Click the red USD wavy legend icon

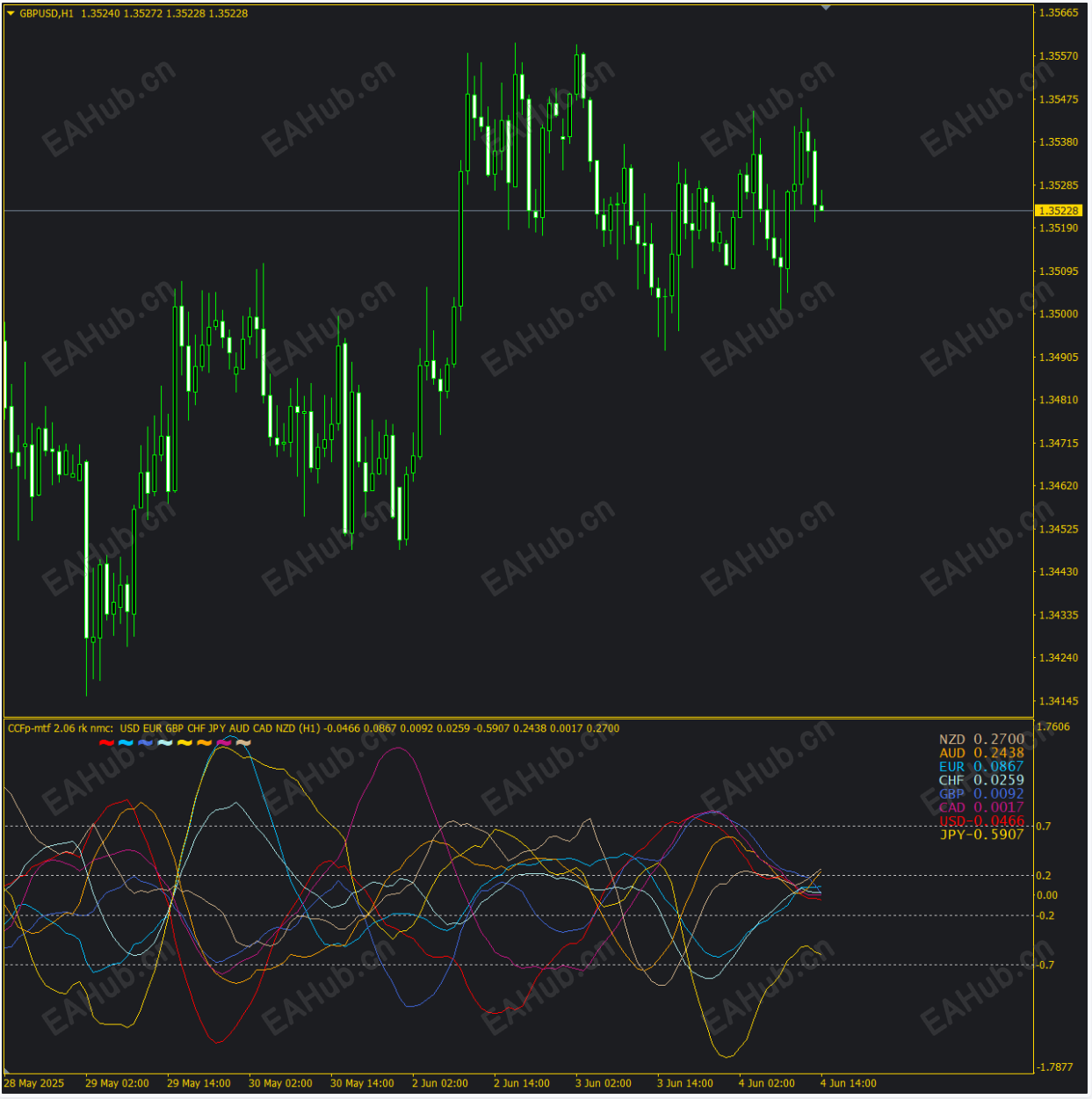pos(107,743)
